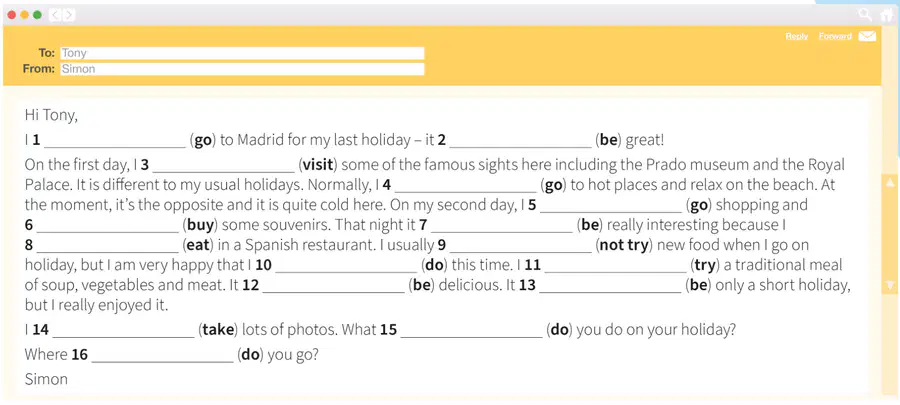Click scrollbar up arrow

(x=890, y=183)
